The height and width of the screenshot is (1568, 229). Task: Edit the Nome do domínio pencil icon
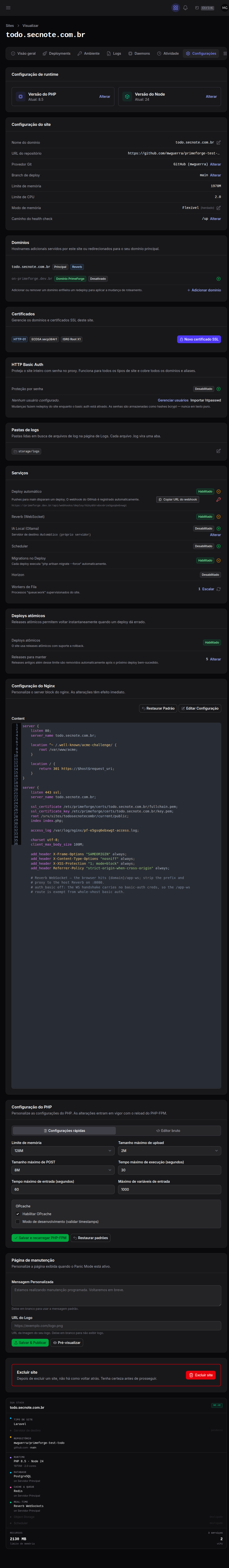coord(219,143)
